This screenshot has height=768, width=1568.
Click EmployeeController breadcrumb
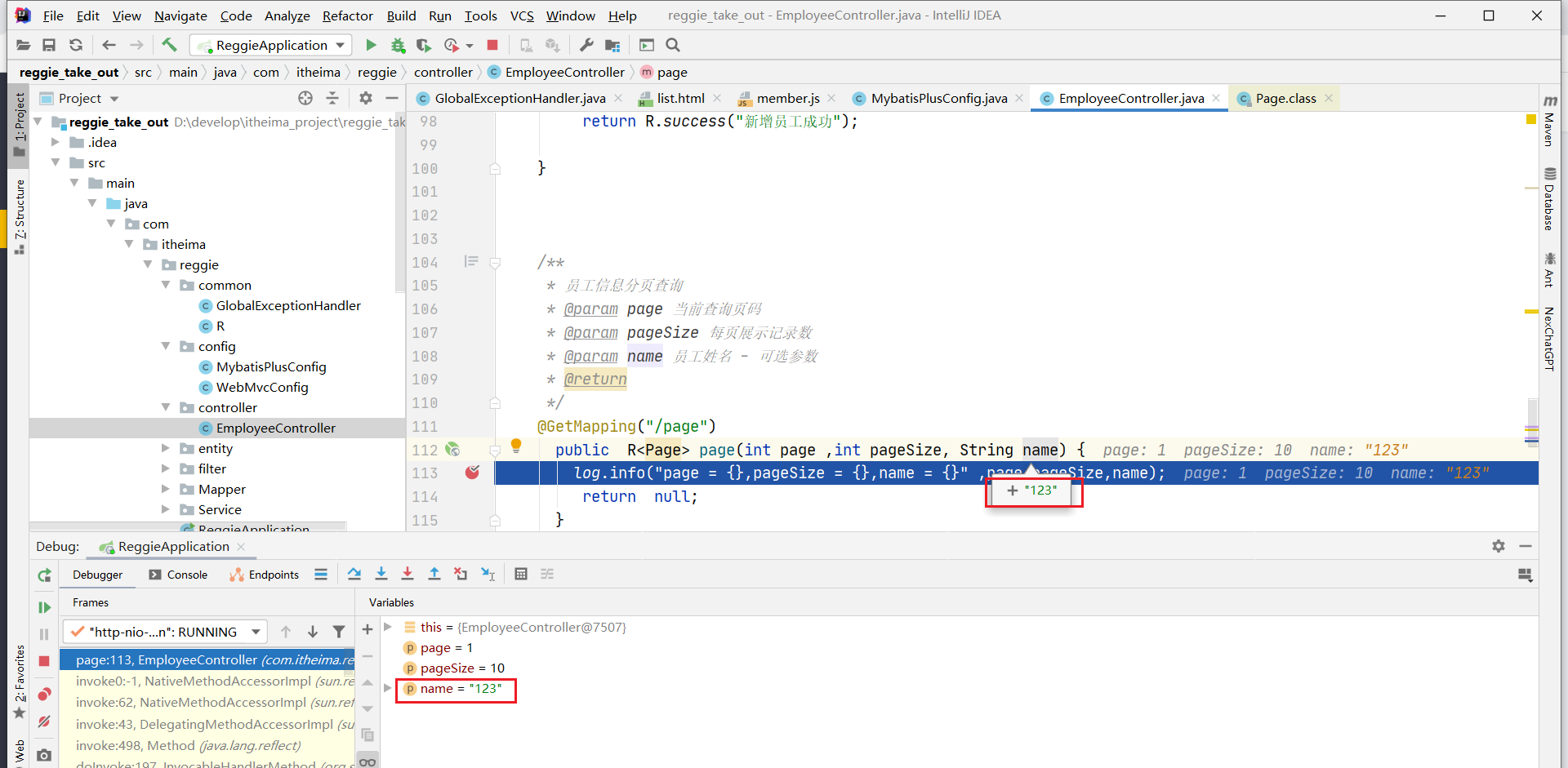tap(564, 72)
